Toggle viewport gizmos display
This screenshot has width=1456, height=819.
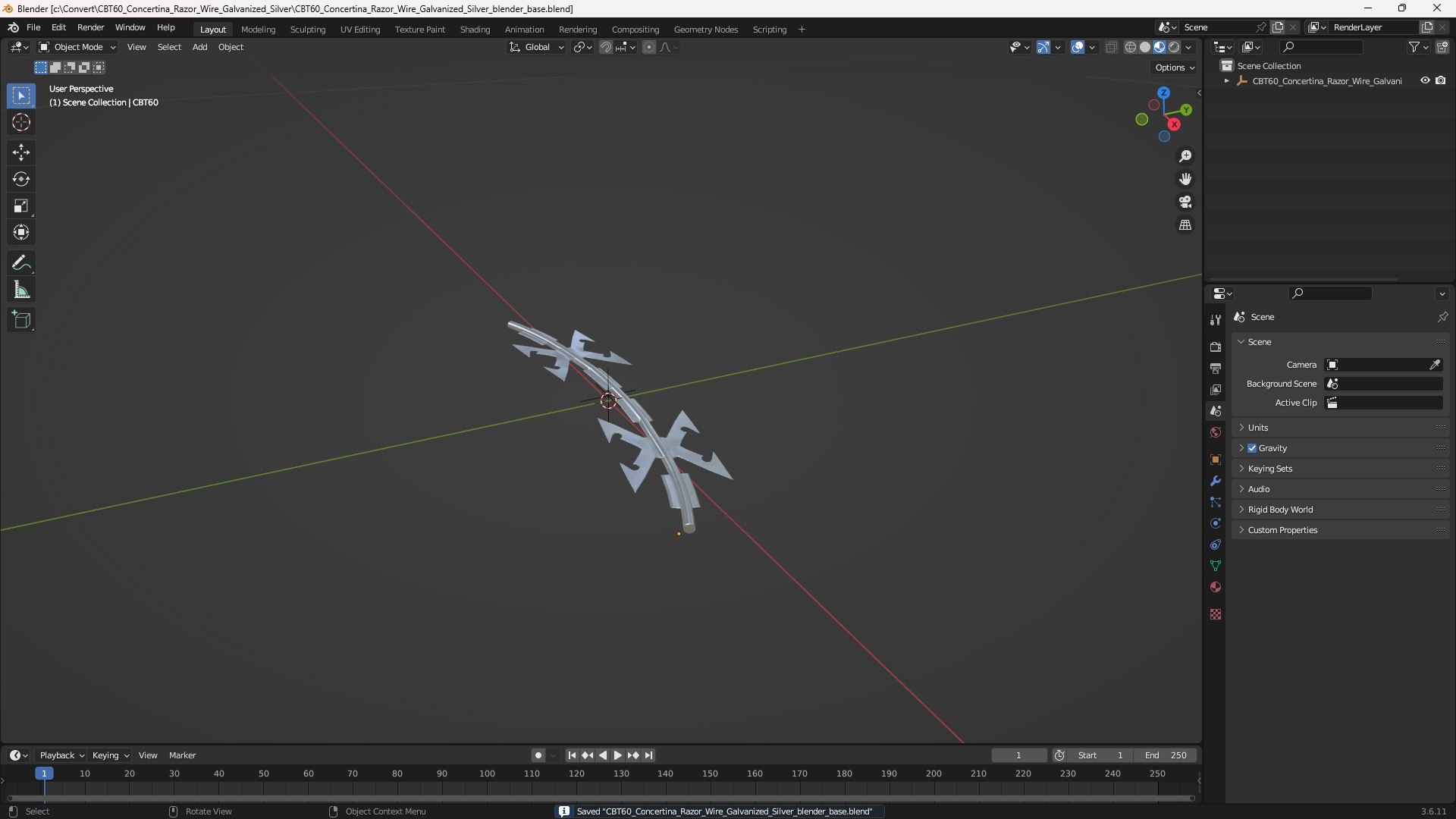click(1043, 47)
